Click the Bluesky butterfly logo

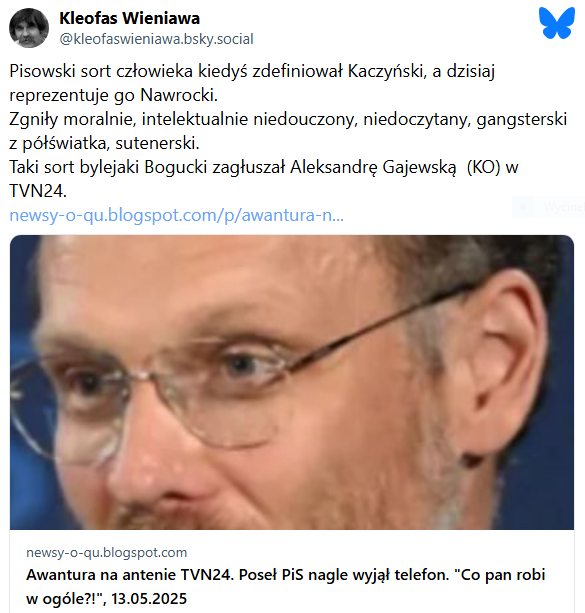pyautogui.click(x=556, y=23)
